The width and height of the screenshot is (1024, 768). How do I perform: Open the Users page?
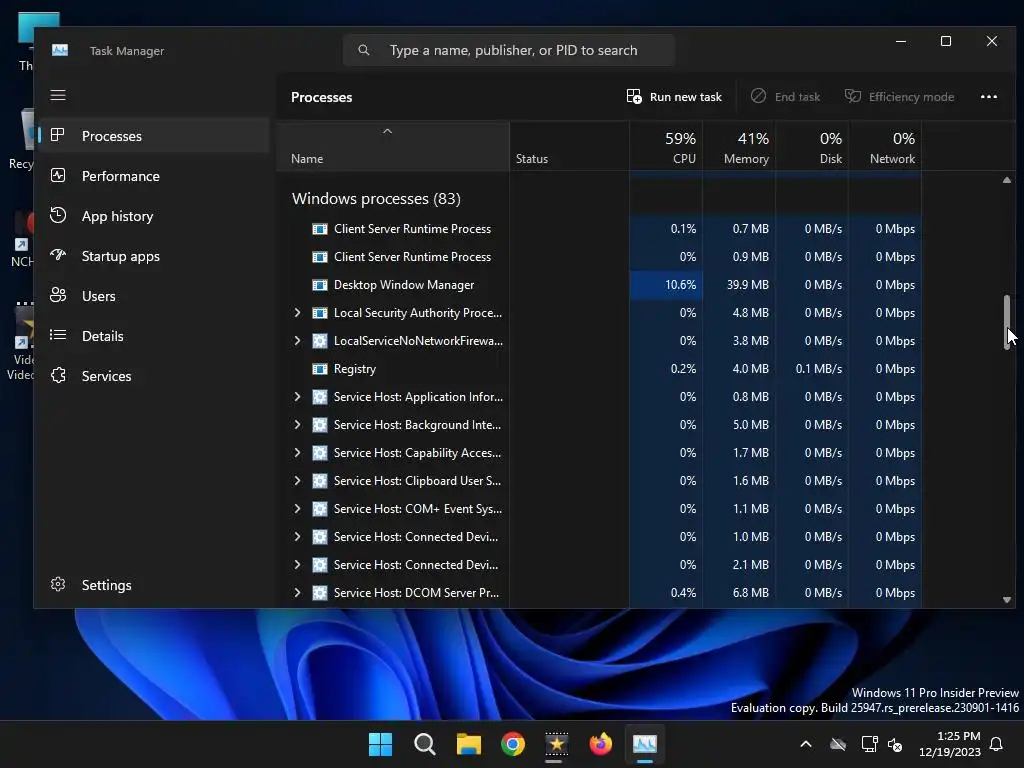coord(154,295)
